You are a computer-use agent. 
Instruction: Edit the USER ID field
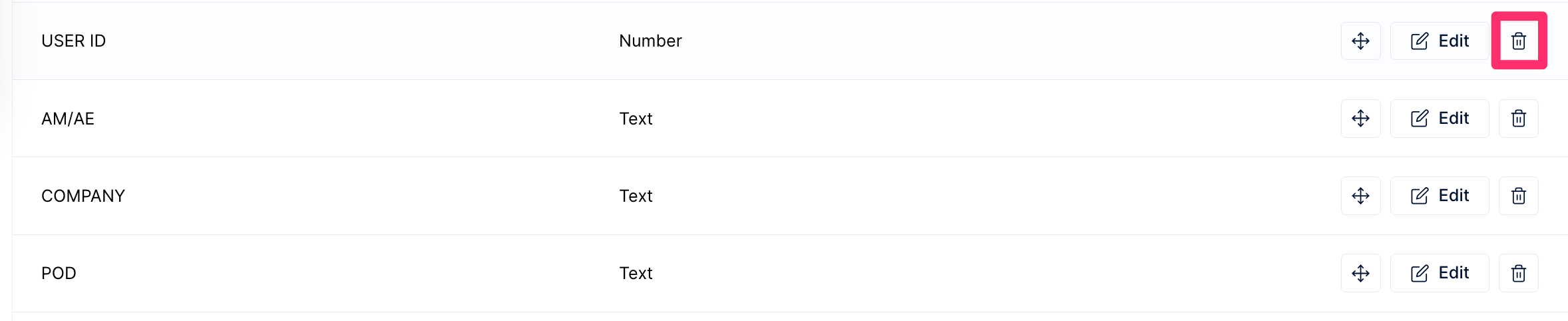click(1440, 41)
